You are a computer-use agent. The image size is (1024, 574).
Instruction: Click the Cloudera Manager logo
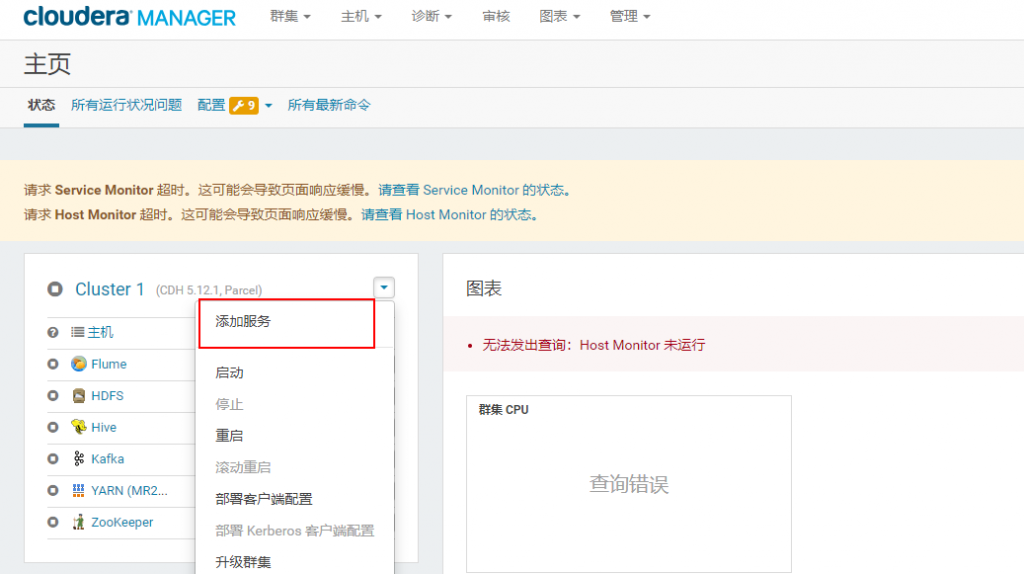(x=129, y=17)
